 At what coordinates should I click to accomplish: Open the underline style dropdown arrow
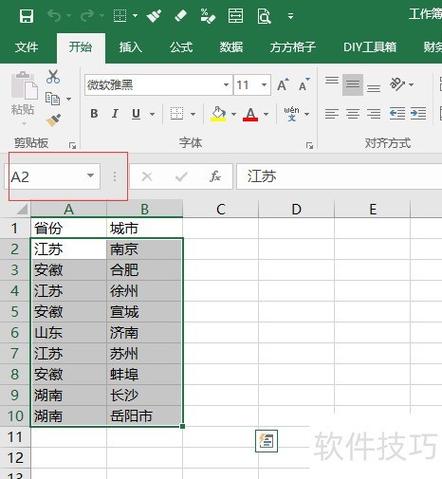pyautogui.click(x=152, y=114)
